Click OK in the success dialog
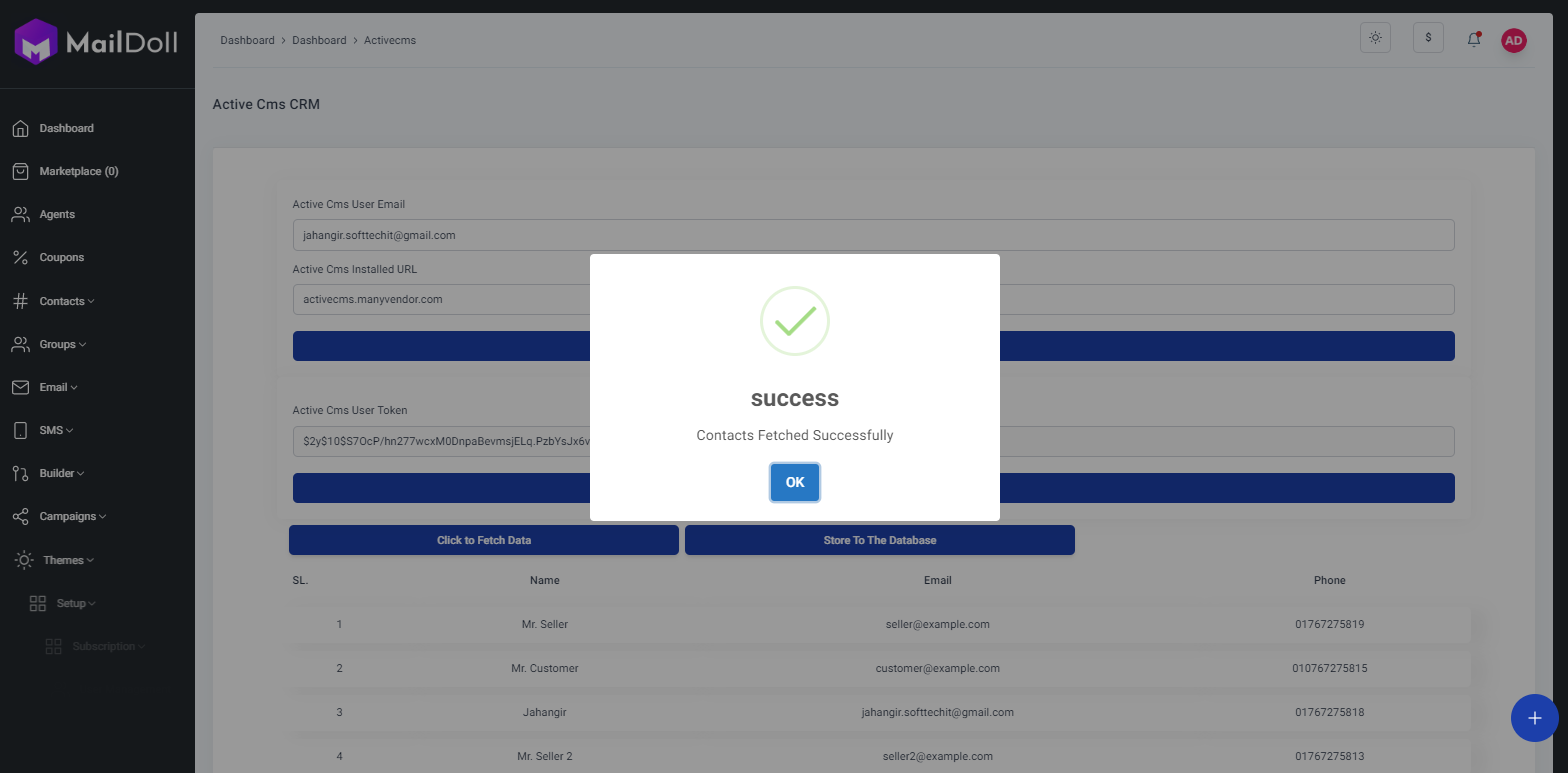Viewport: 1568px width, 773px height. point(795,482)
